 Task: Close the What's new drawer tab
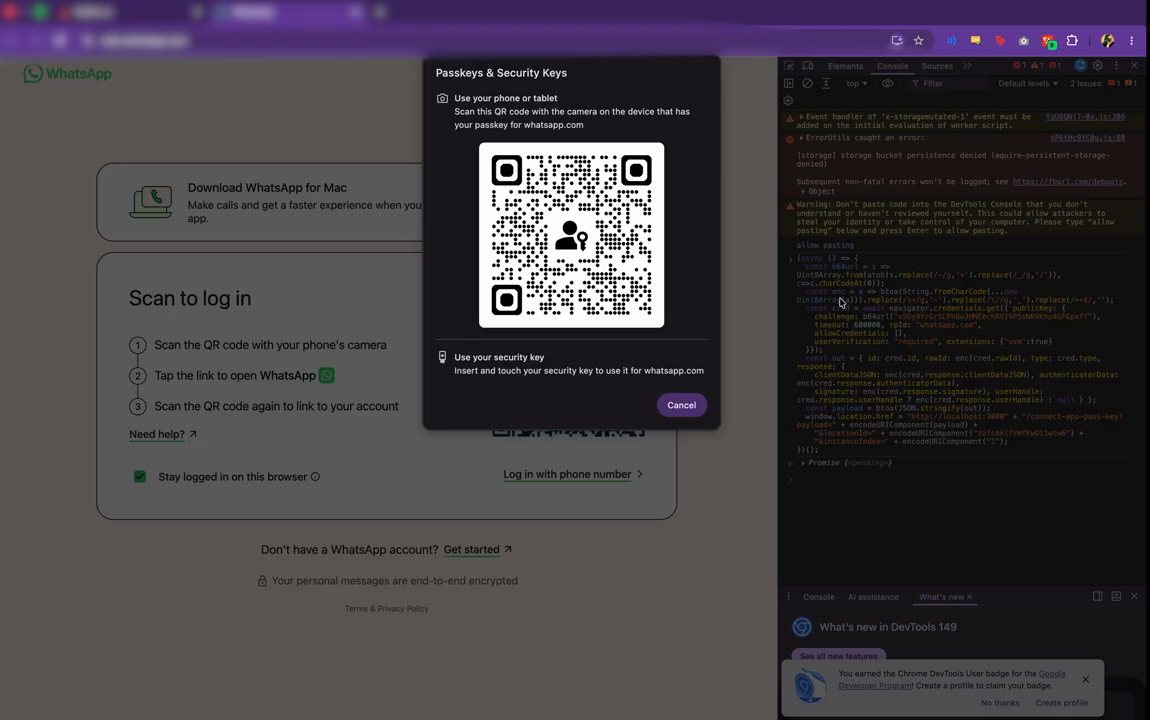click(970, 597)
